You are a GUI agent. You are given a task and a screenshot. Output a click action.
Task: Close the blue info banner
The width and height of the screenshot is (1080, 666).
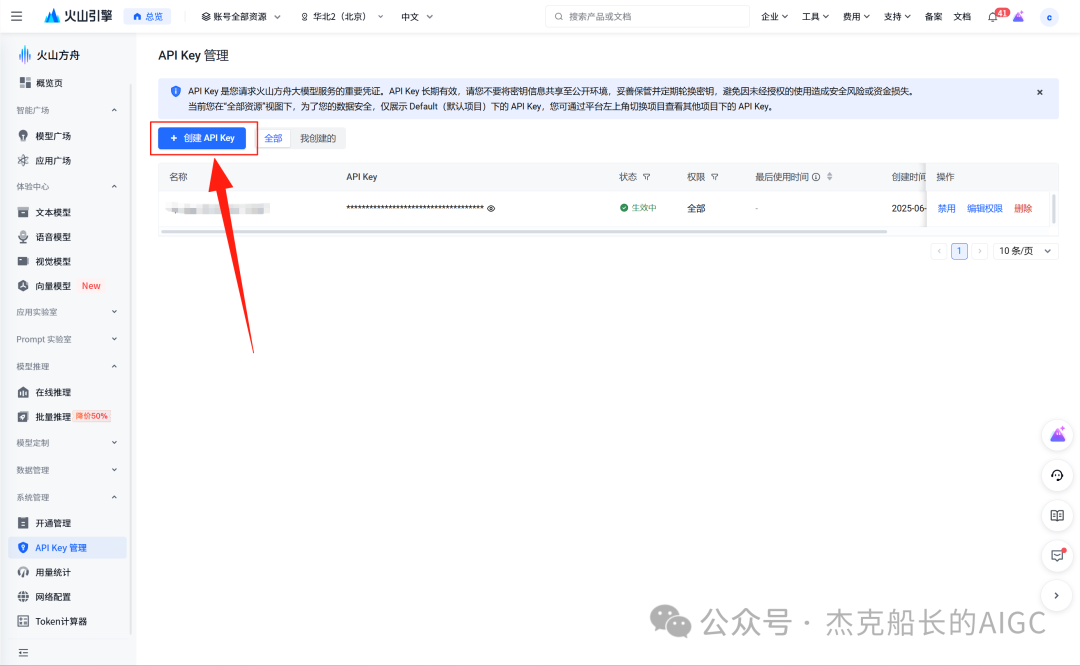(1039, 92)
